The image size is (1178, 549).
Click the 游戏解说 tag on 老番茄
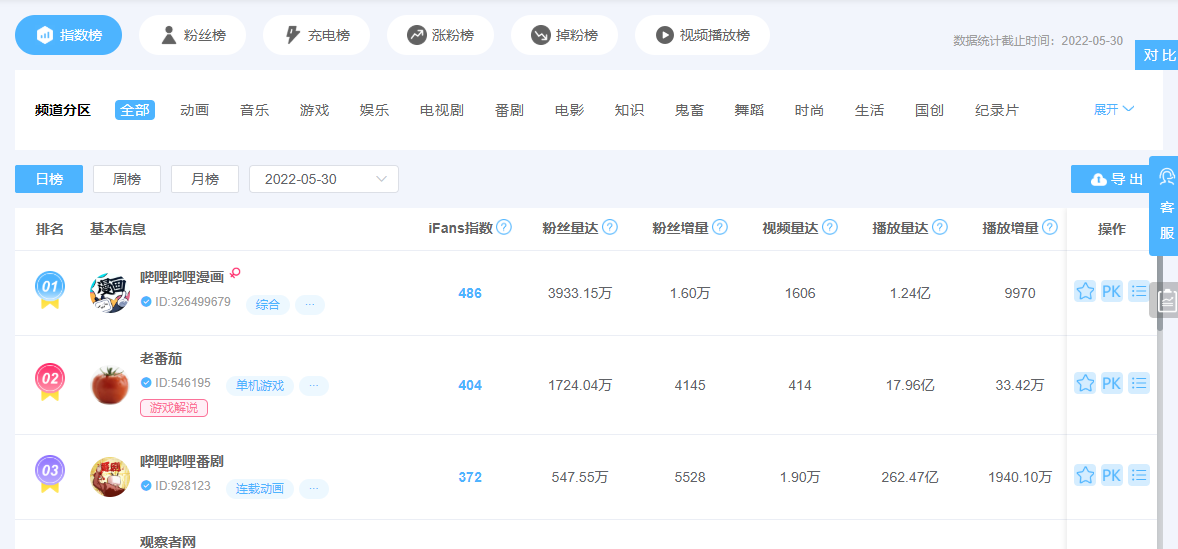[x=174, y=409]
